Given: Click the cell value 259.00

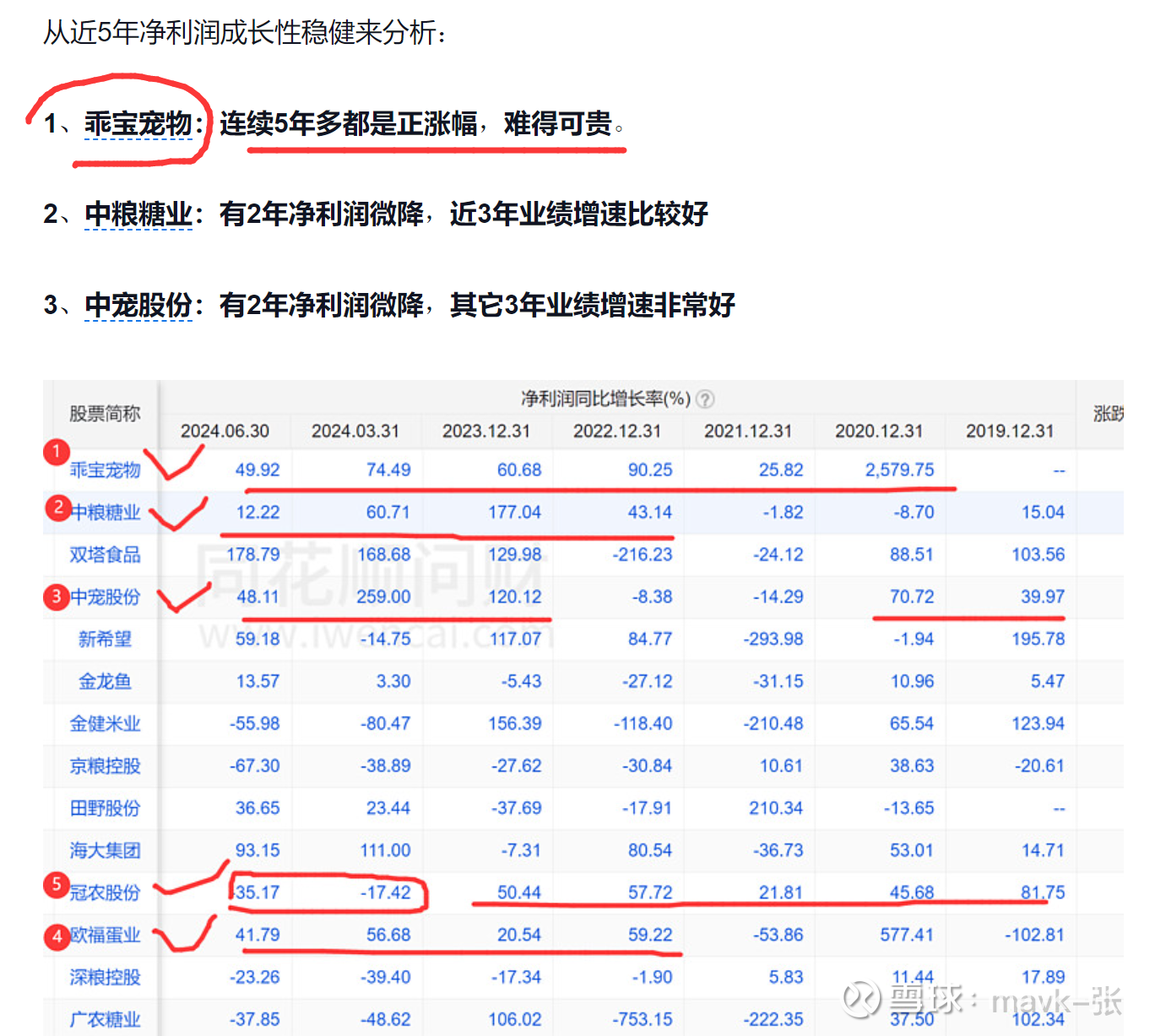Looking at the screenshot, I should click(x=383, y=596).
